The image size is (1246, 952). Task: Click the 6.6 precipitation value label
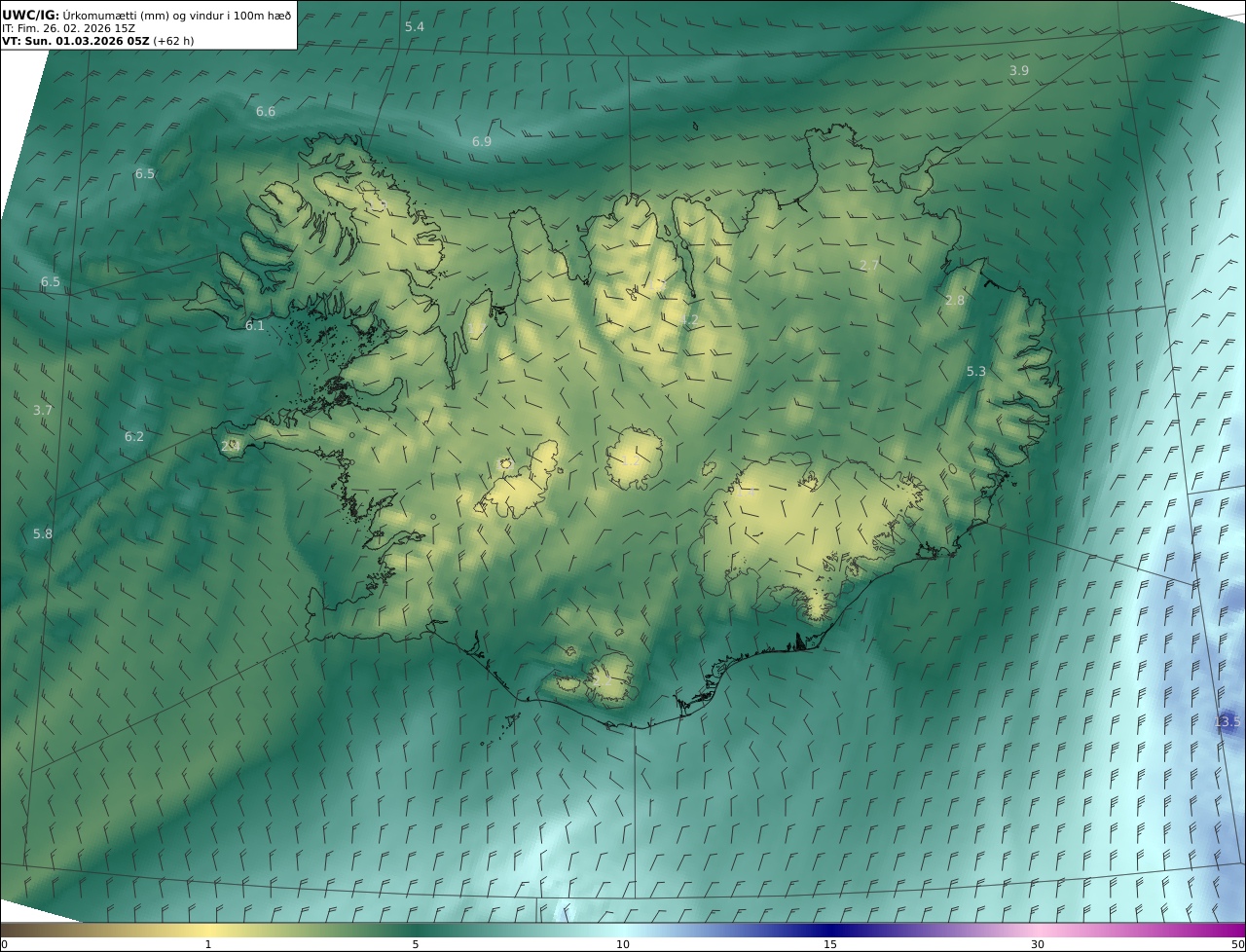tap(266, 112)
